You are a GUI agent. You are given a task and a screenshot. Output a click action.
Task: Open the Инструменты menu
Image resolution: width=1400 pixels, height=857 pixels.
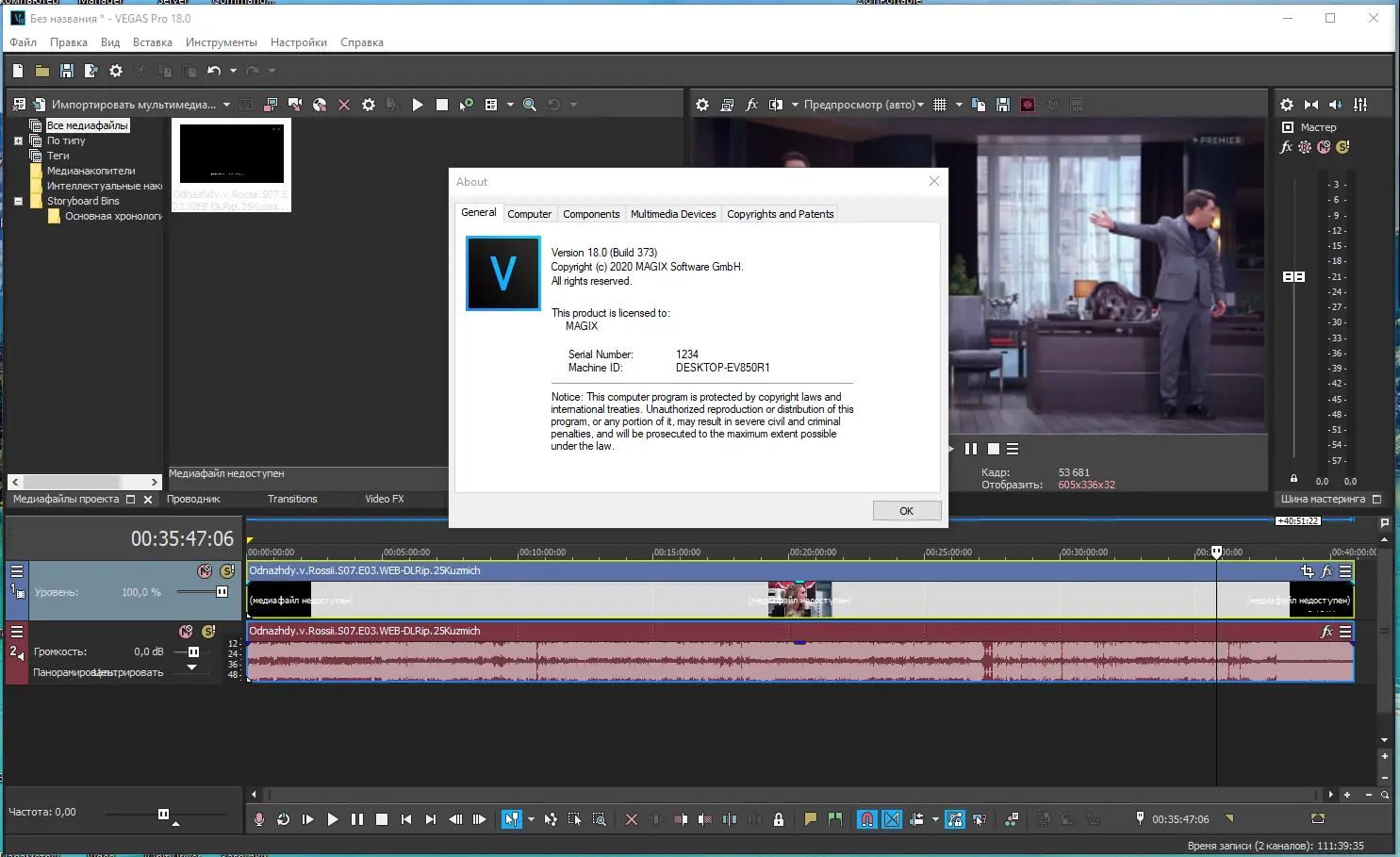(222, 42)
